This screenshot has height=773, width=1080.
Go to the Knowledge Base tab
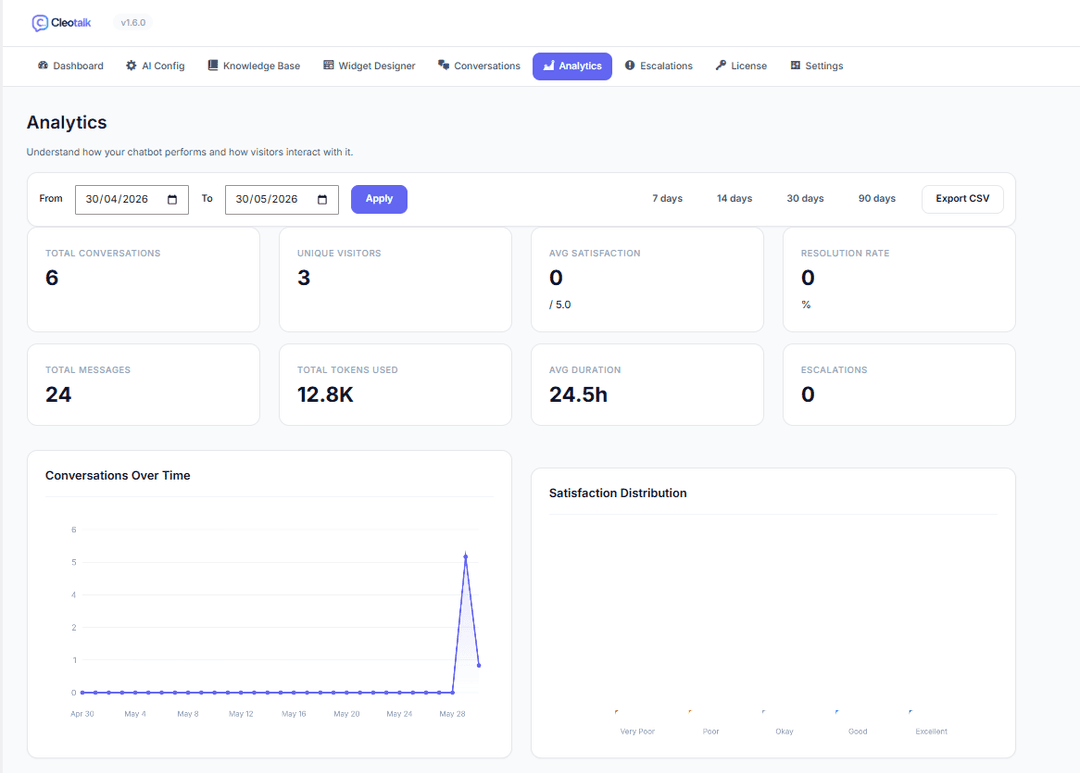(x=254, y=66)
